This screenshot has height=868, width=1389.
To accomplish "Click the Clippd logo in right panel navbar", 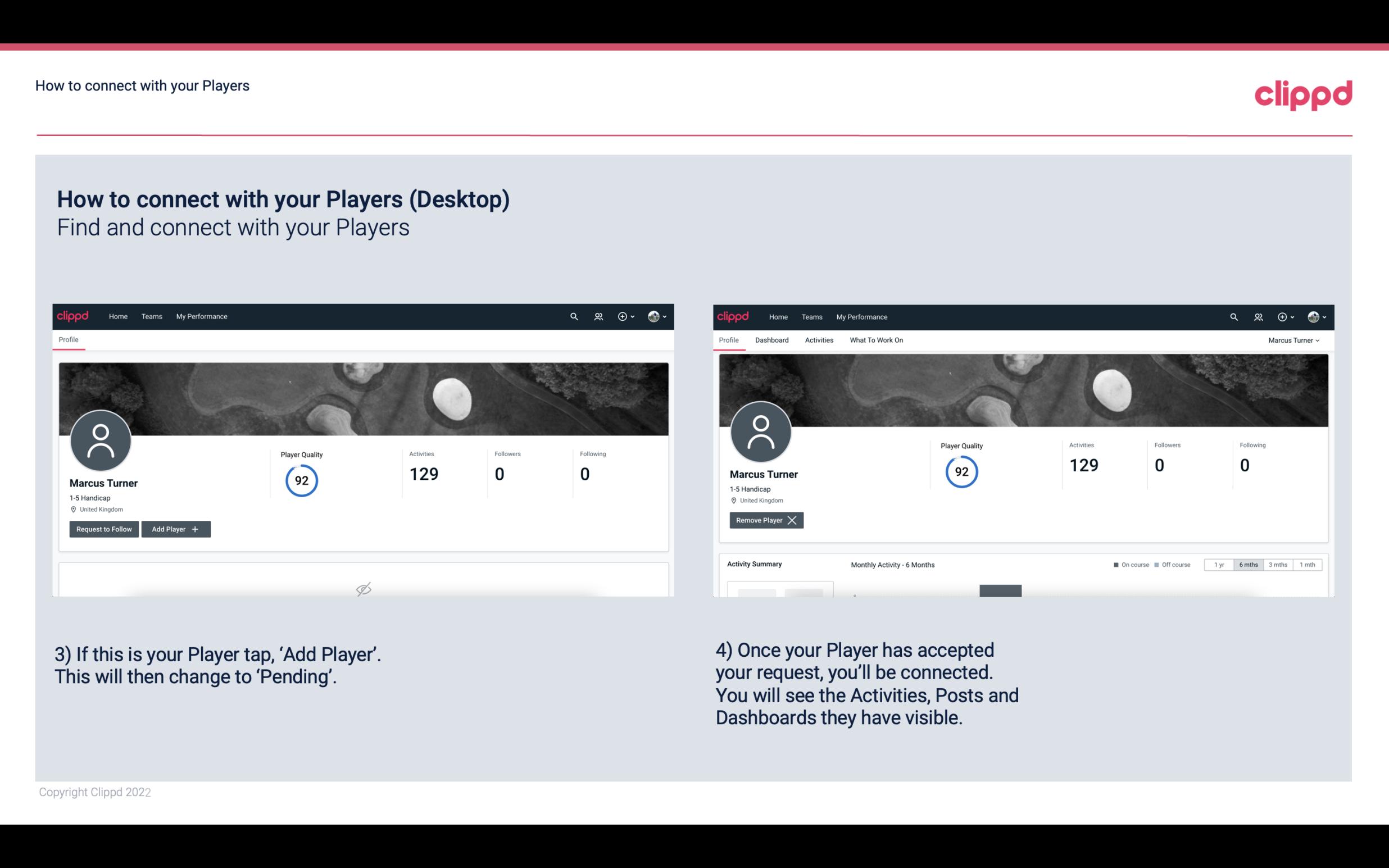I will [734, 316].
